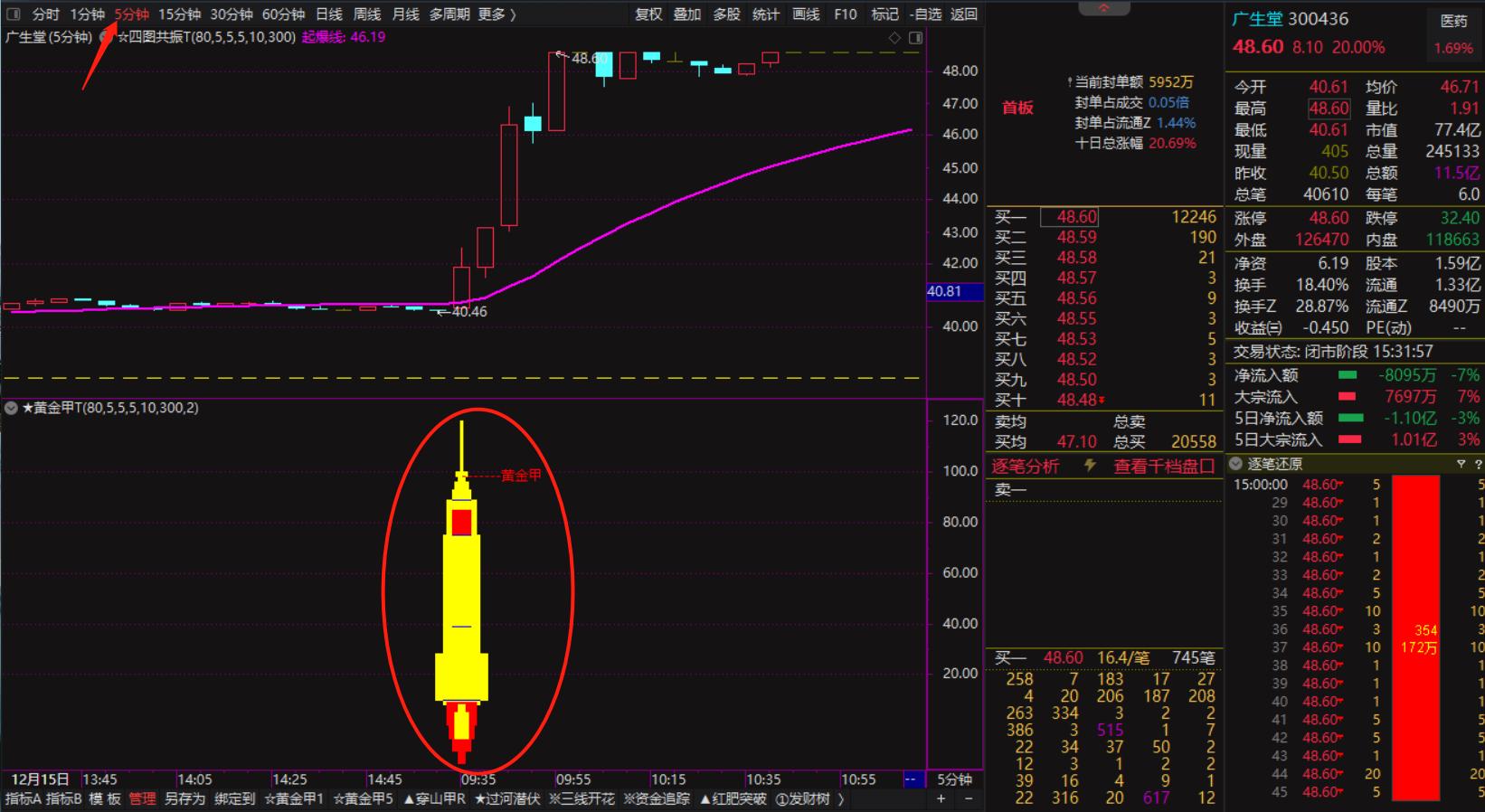1485x812 pixels.
Task: Toggle the side panel icon beside the diamond
Action: (915, 38)
